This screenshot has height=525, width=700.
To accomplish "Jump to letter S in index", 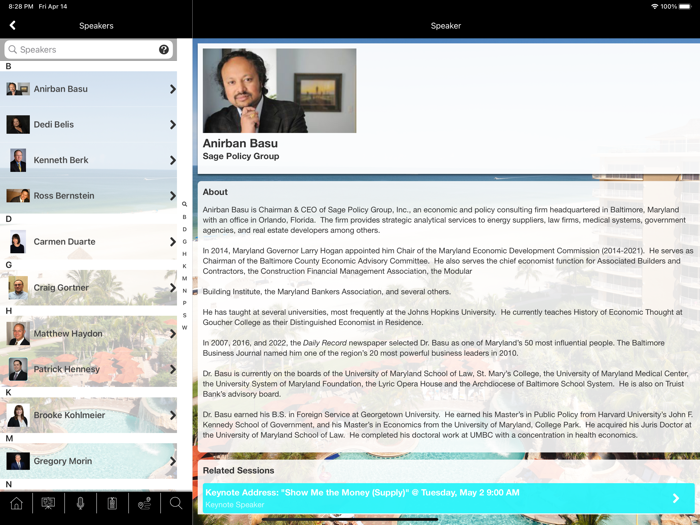I will pyautogui.click(x=184, y=315).
